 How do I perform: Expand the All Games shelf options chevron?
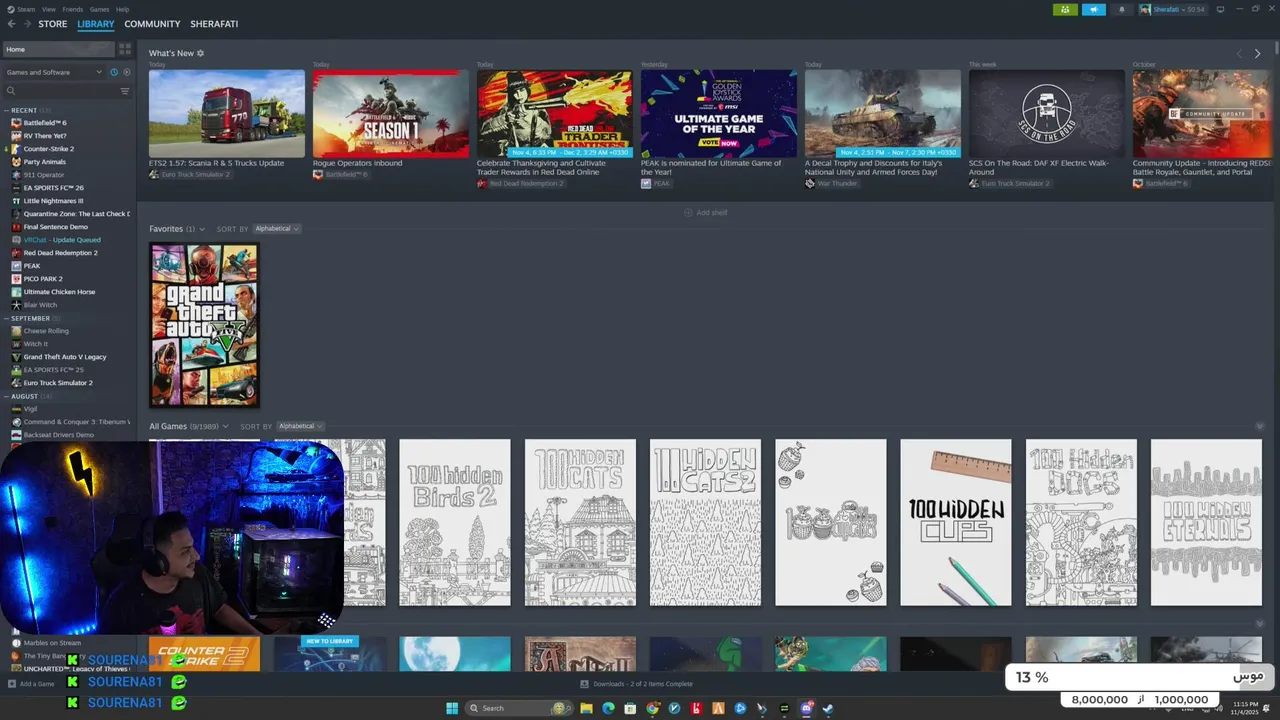pos(226,426)
